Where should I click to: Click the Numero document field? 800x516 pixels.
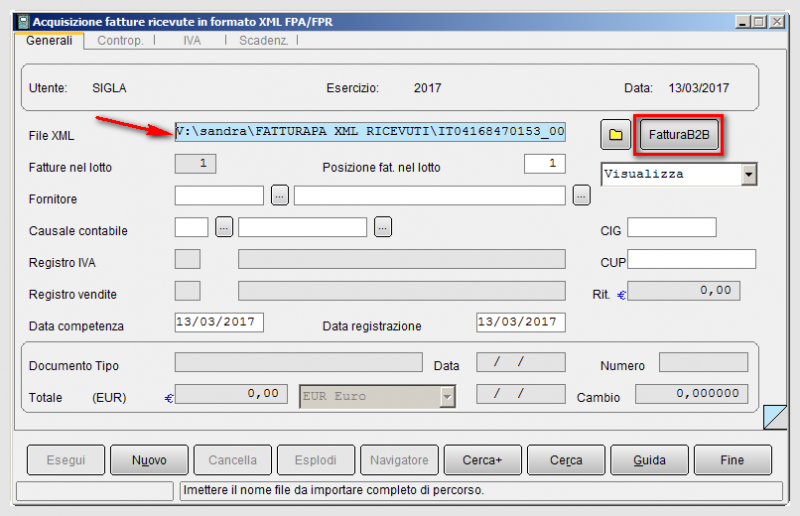click(704, 362)
